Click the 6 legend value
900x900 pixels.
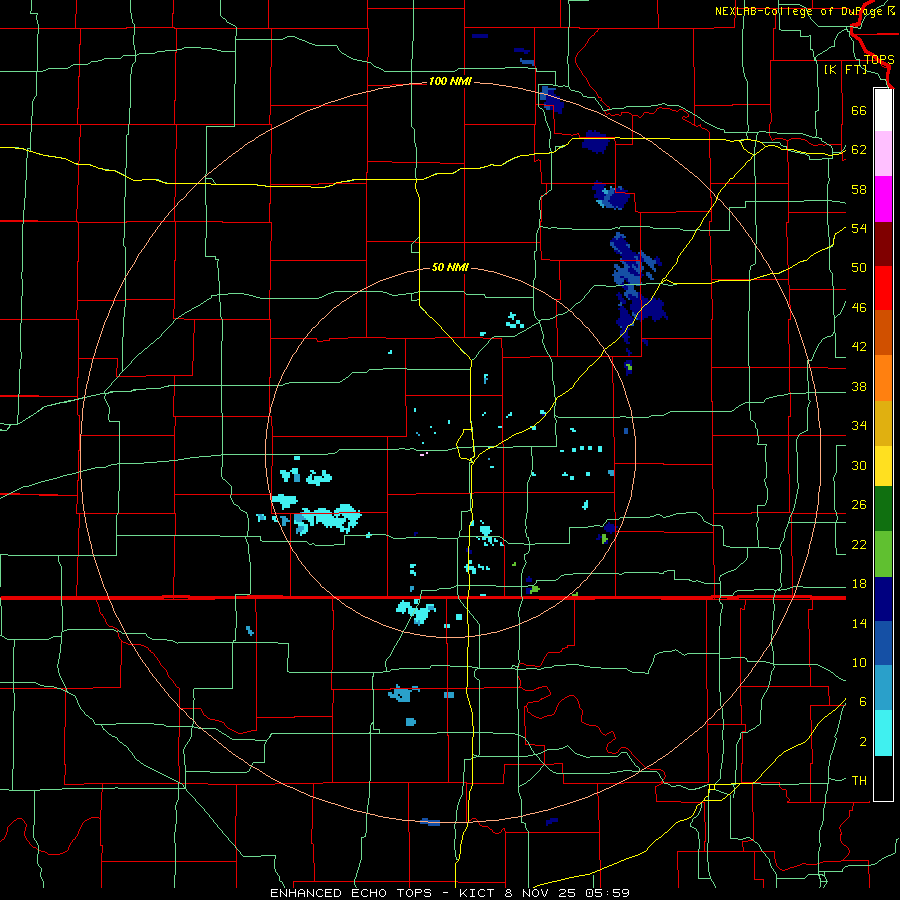pyautogui.click(x=863, y=702)
